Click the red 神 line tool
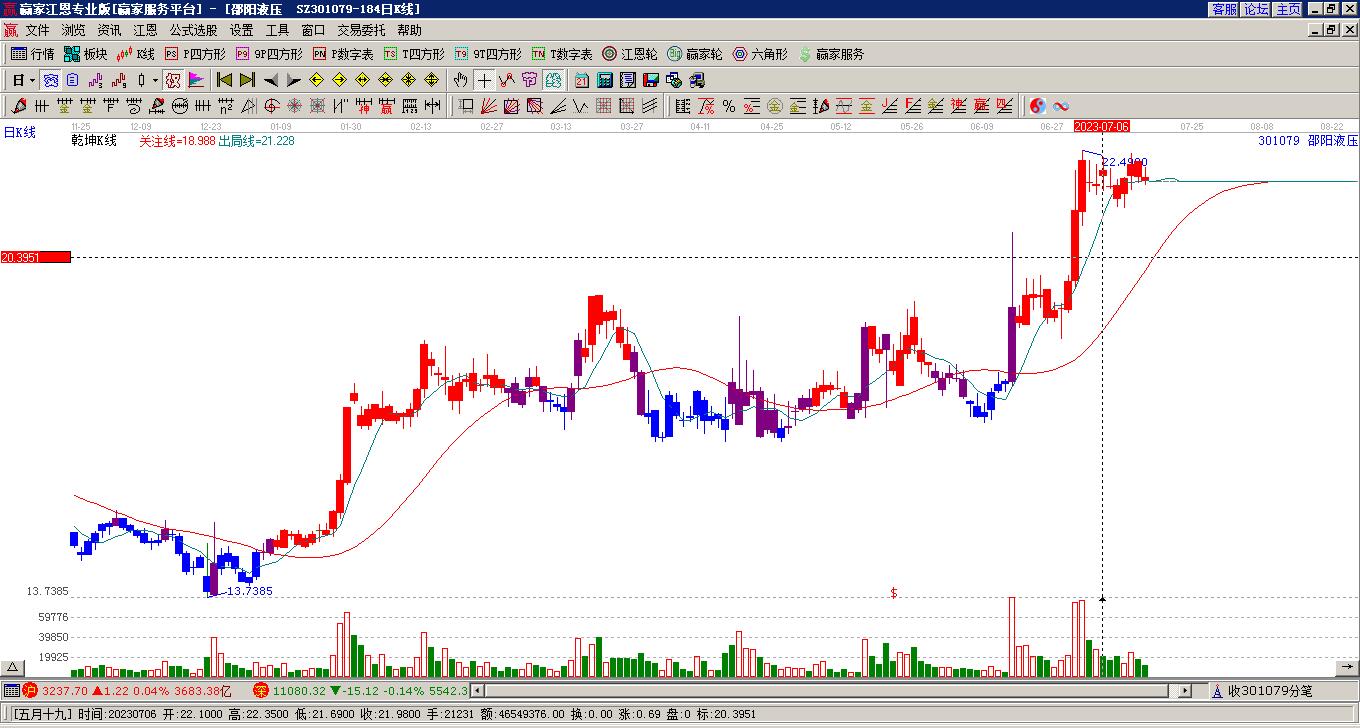The height and width of the screenshot is (728, 1360). pos(362,106)
